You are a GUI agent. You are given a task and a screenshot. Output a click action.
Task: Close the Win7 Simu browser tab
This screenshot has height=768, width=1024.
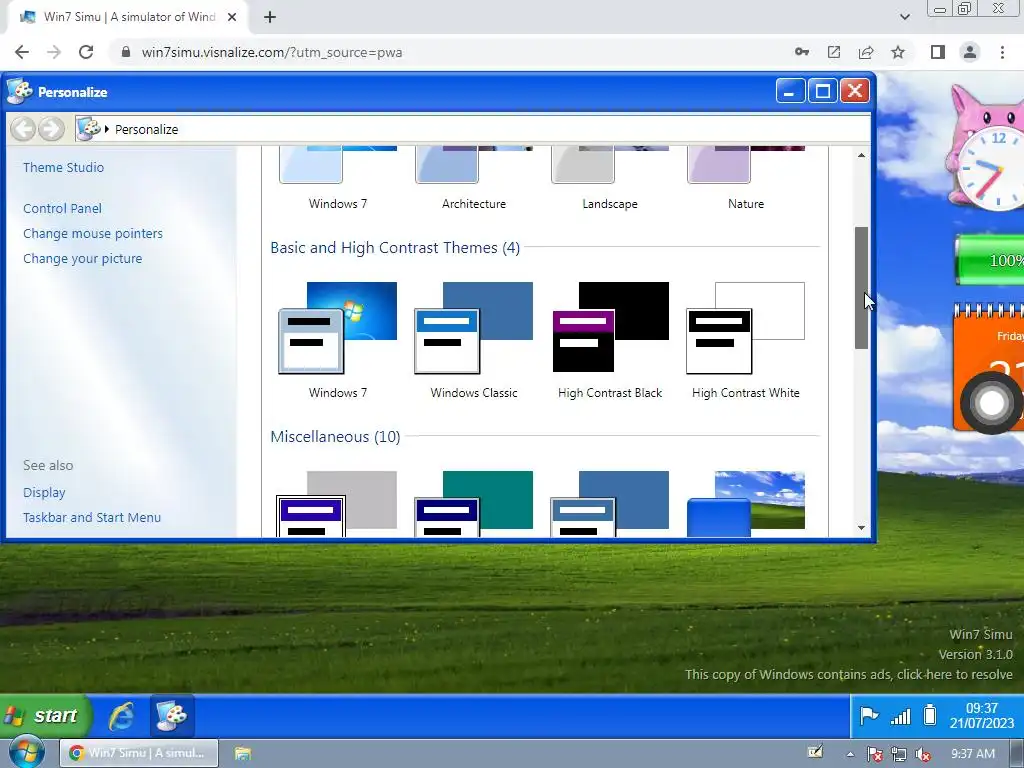[x=232, y=17]
